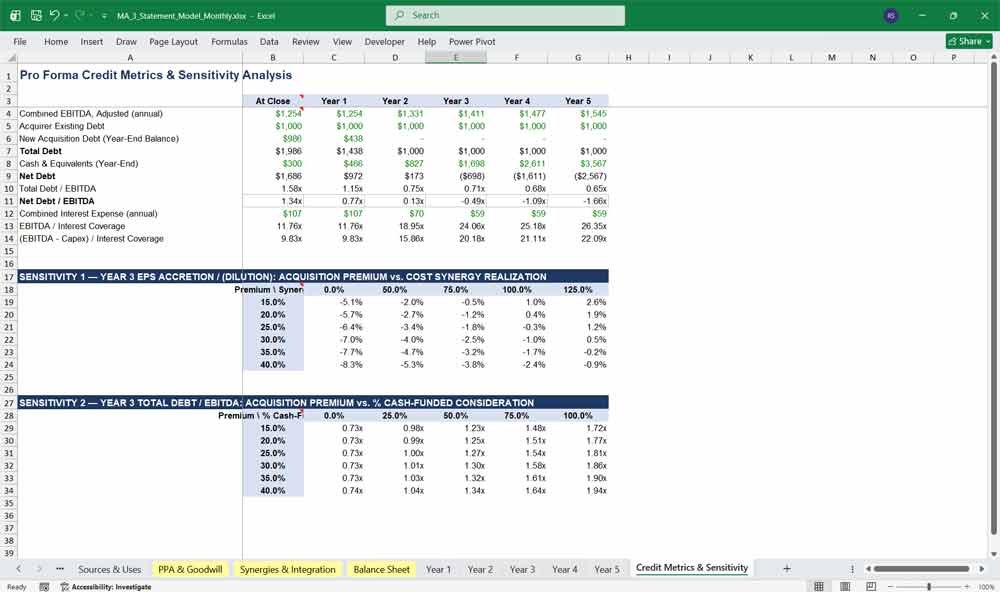The height and width of the screenshot is (592, 1000).
Task: Select Credit Metrics & Sensitivity sheet tab
Action: point(691,568)
